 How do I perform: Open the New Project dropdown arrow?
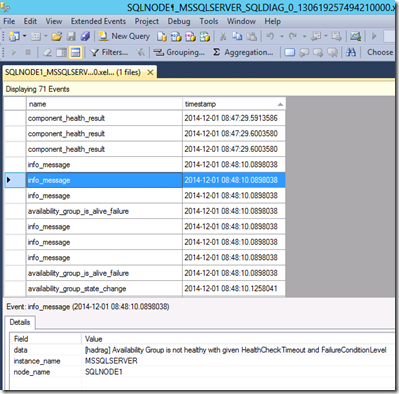point(24,36)
